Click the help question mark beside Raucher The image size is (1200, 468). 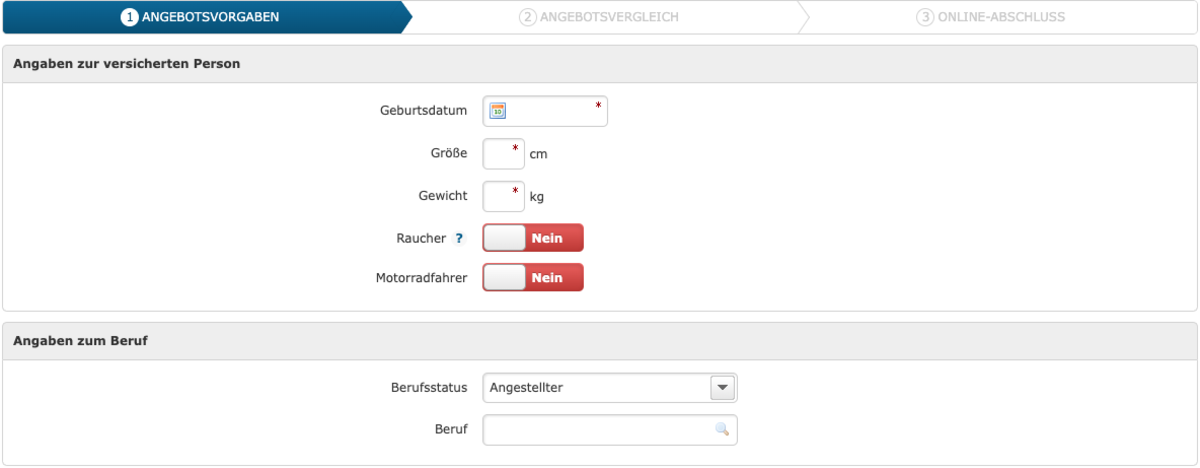pyautogui.click(x=459, y=239)
